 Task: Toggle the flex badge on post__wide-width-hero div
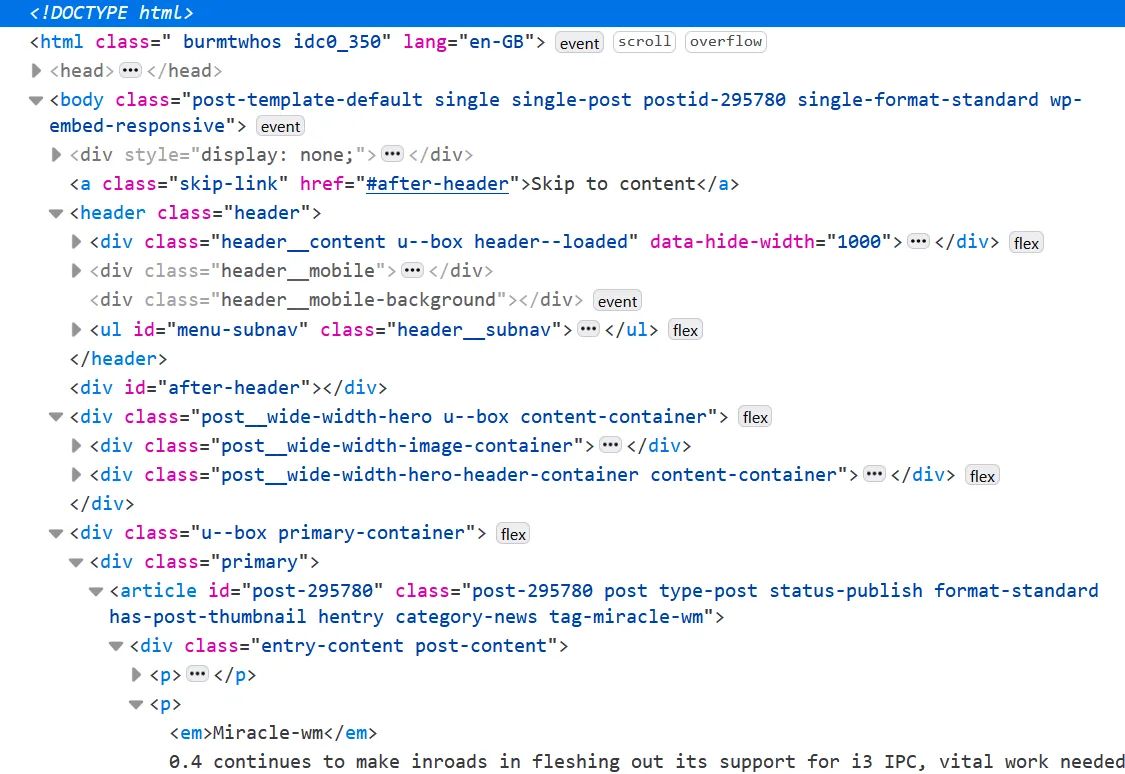tap(754, 416)
